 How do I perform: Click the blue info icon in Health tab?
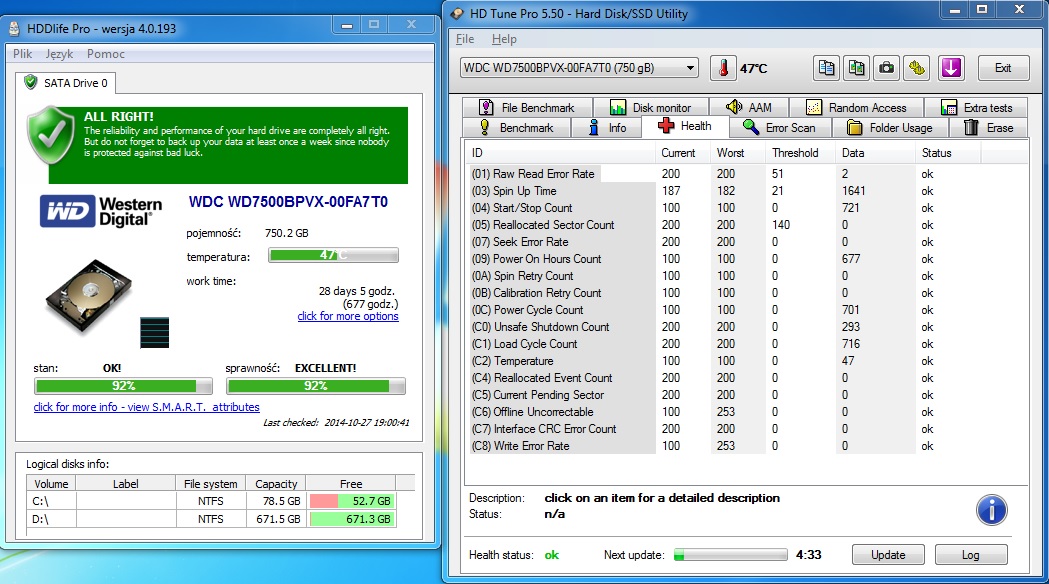991,510
